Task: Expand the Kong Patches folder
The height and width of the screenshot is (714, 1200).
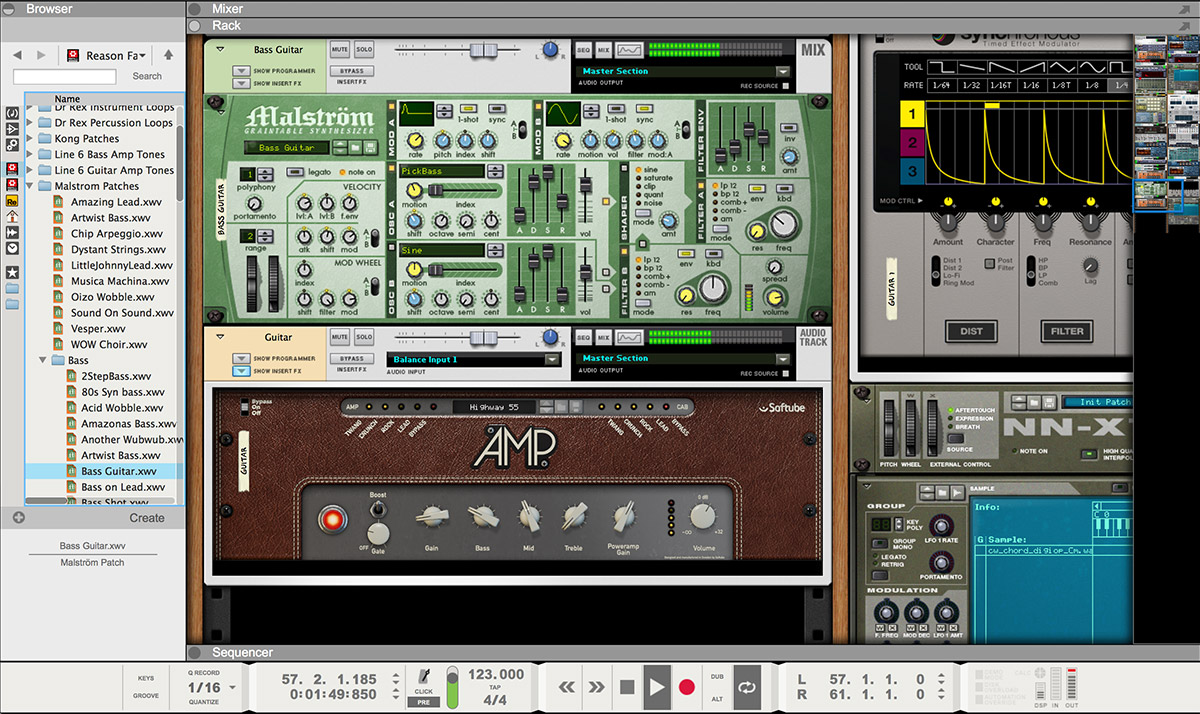Action: pos(30,139)
